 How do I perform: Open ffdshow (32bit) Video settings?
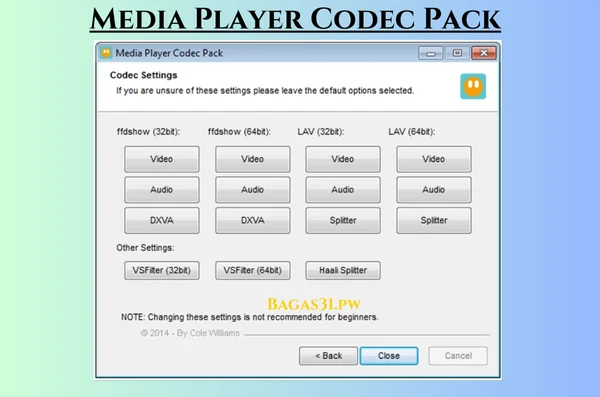click(161, 159)
